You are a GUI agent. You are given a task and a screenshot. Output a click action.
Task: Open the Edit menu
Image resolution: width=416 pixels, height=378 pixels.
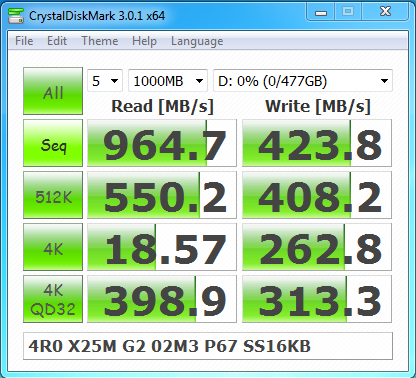coord(57,41)
